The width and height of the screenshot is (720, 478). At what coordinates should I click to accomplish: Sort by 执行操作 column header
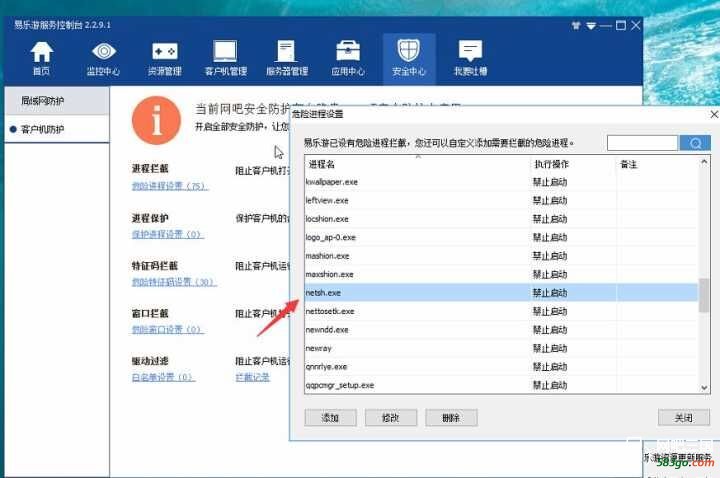573,164
